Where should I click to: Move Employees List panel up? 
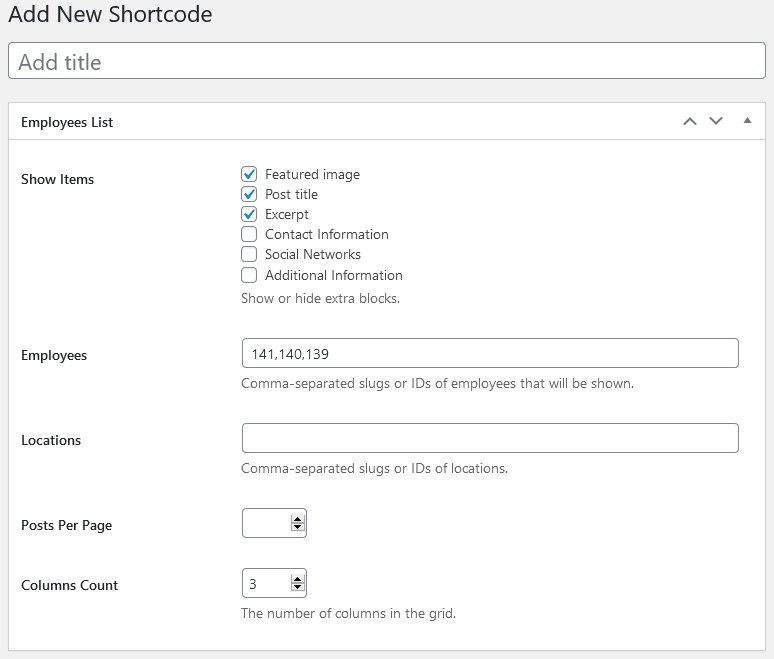pos(690,121)
